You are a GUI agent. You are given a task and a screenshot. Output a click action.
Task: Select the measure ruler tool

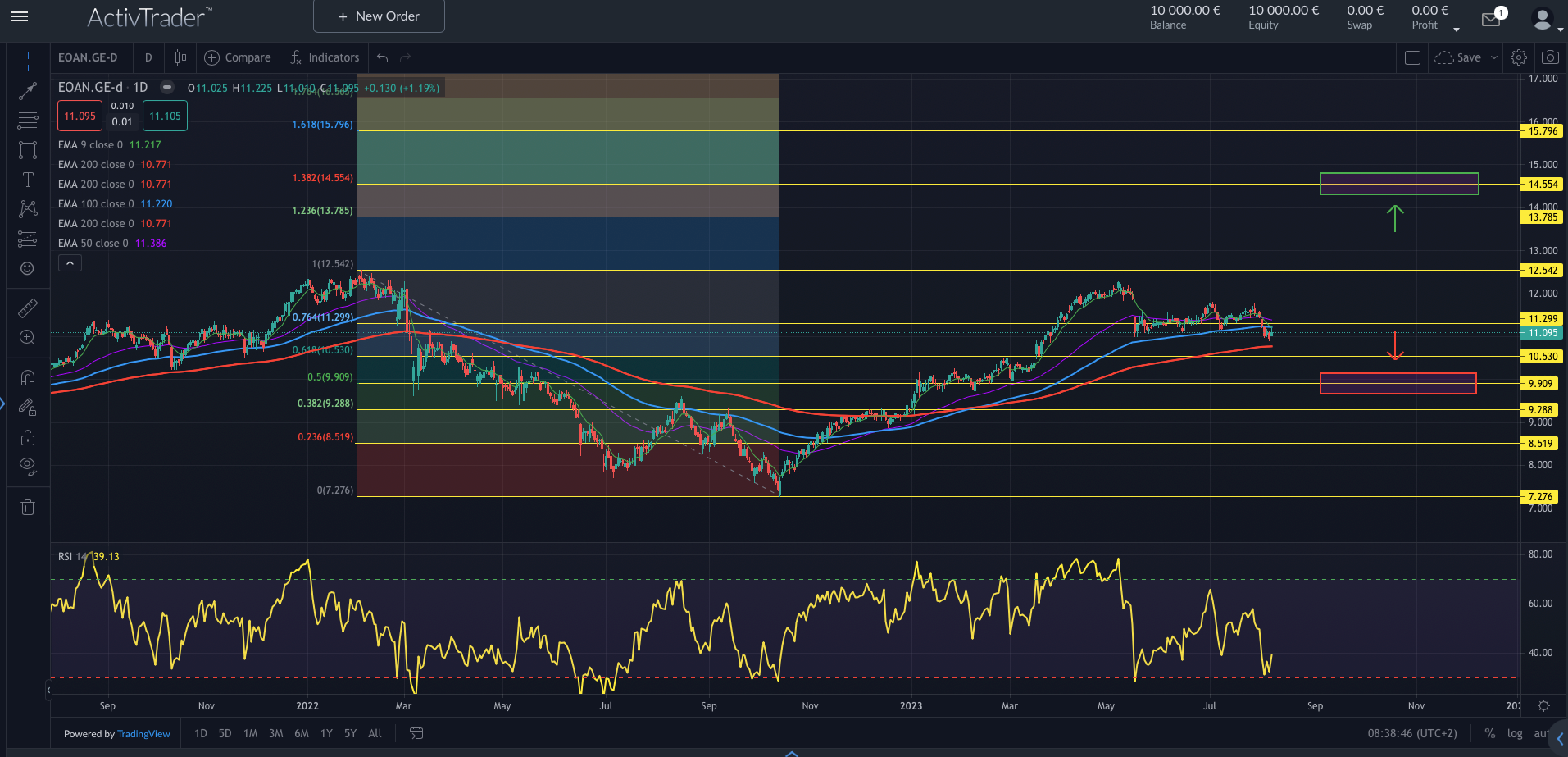pos(28,308)
